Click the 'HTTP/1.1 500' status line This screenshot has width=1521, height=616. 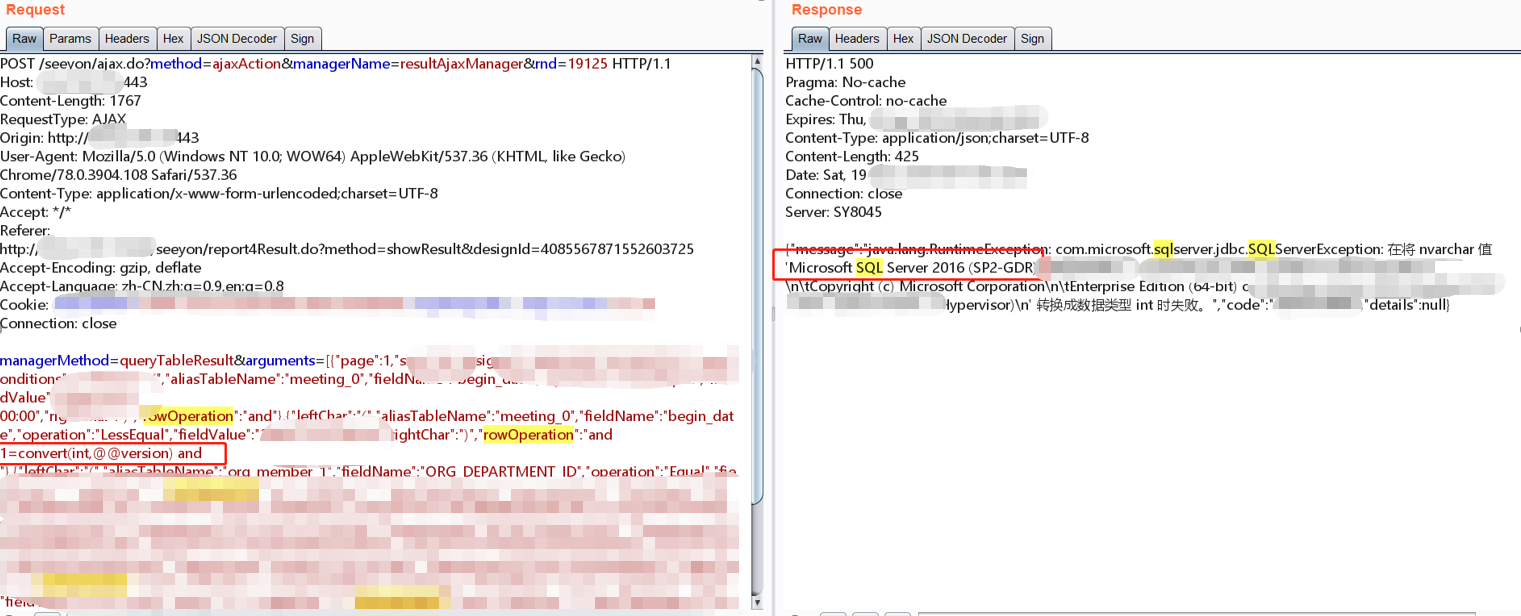pos(829,64)
